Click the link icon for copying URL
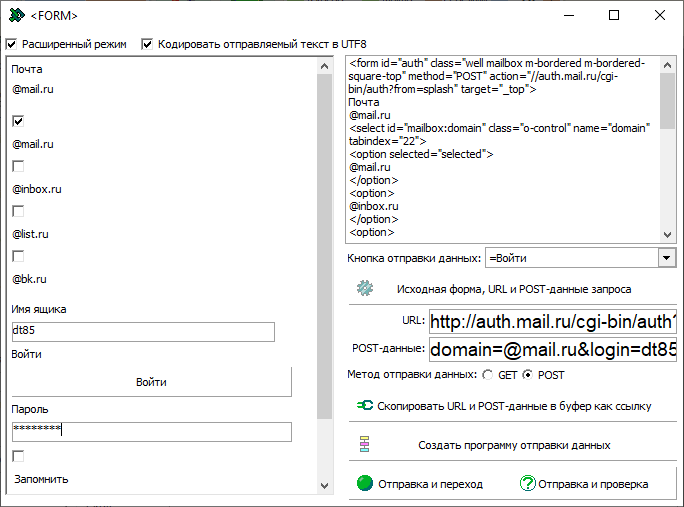 [365, 405]
